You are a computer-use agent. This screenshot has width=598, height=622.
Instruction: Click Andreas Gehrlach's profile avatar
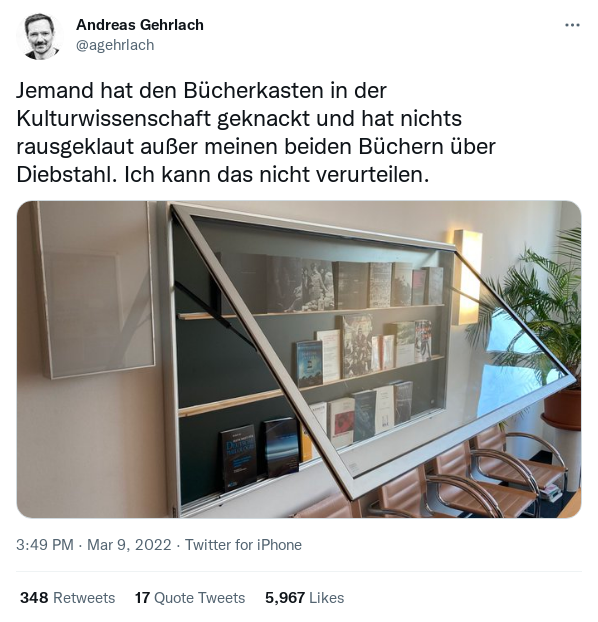(x=40, y=36)
